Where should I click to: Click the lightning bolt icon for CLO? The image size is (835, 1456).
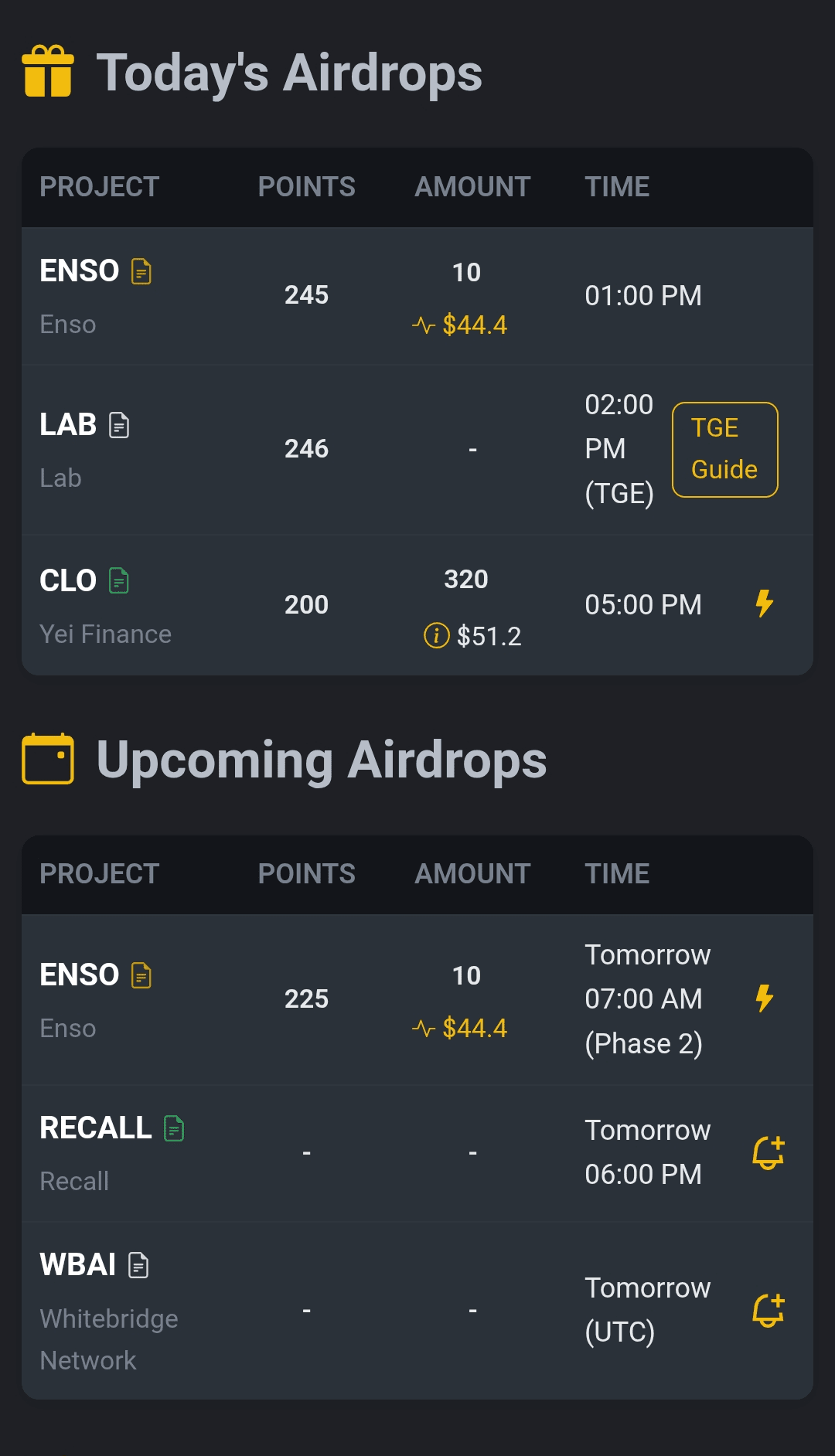point(765,604)
